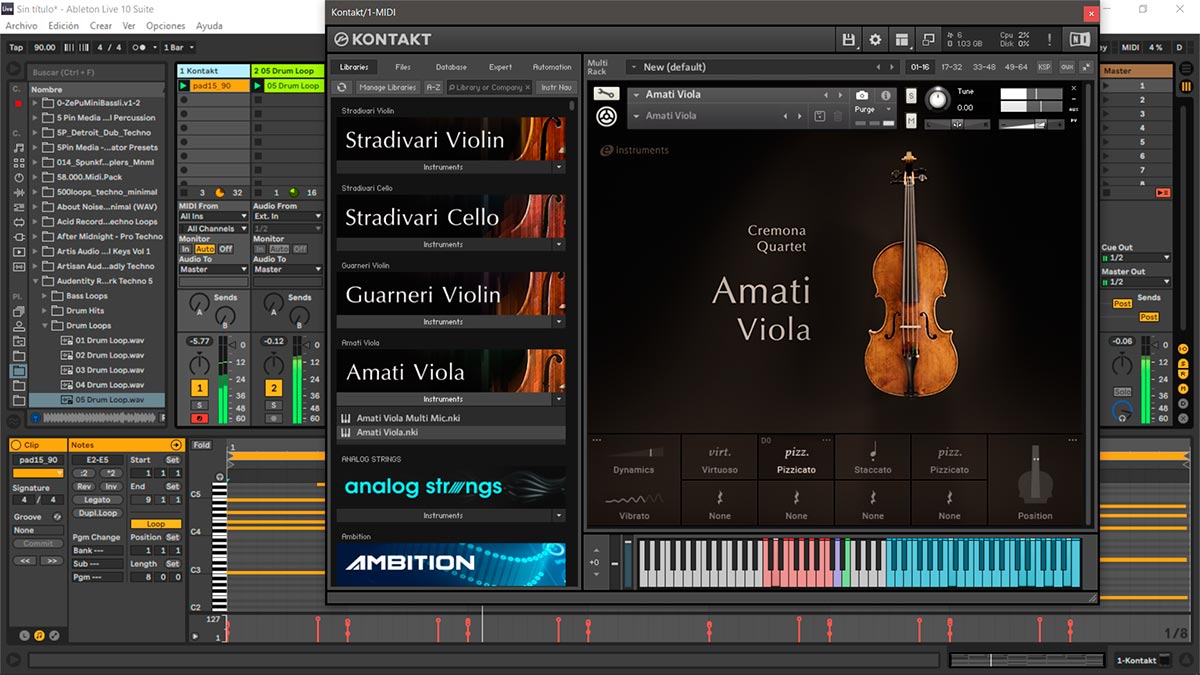Open All Channels dropdown on track 1

(213, 229)
